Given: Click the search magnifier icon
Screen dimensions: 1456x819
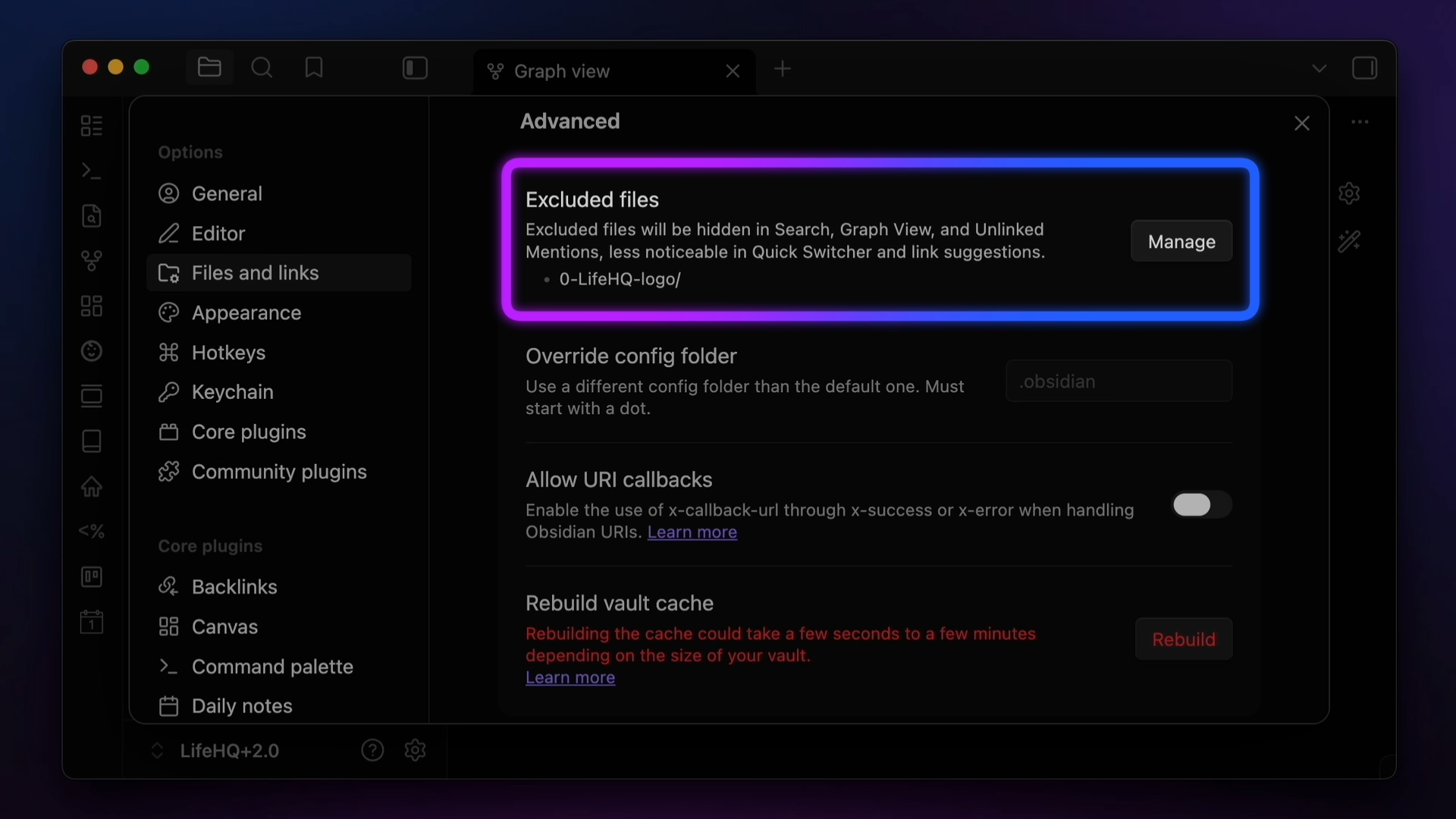Looking at the screenshot, I should pyautogui.click(x=262, y=68).
